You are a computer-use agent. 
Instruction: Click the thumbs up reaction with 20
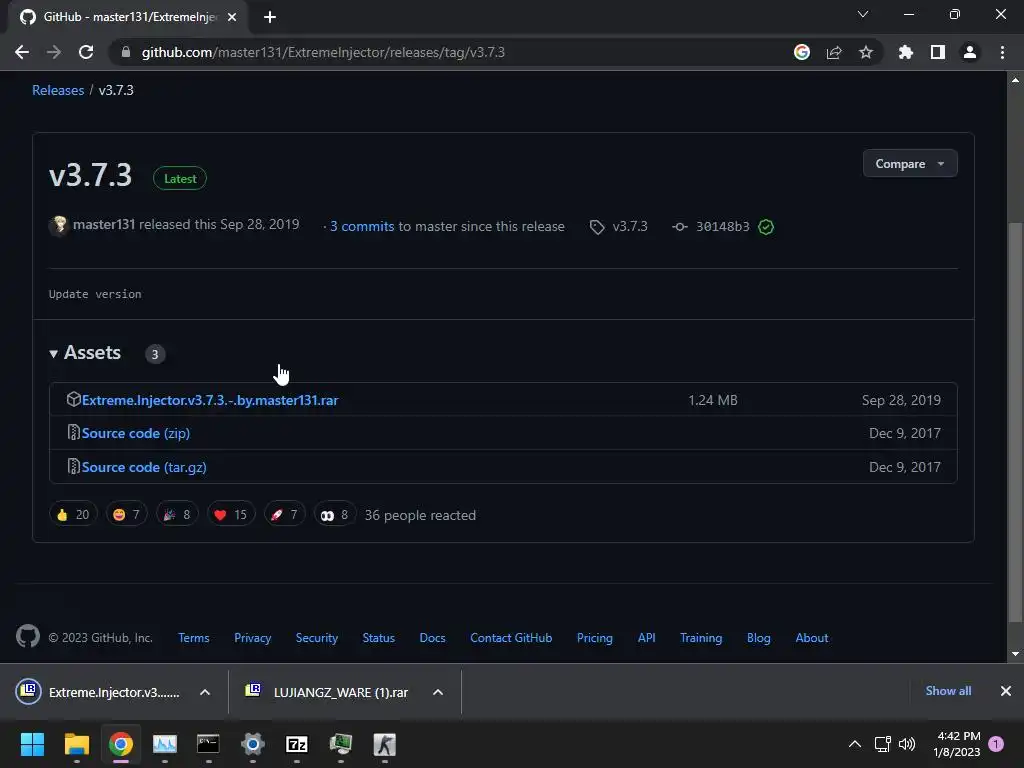73,515
